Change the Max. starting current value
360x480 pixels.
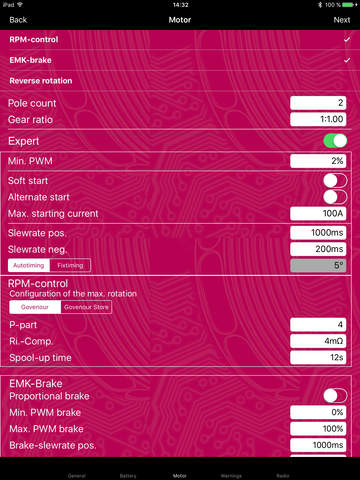(x=318, y=213)
